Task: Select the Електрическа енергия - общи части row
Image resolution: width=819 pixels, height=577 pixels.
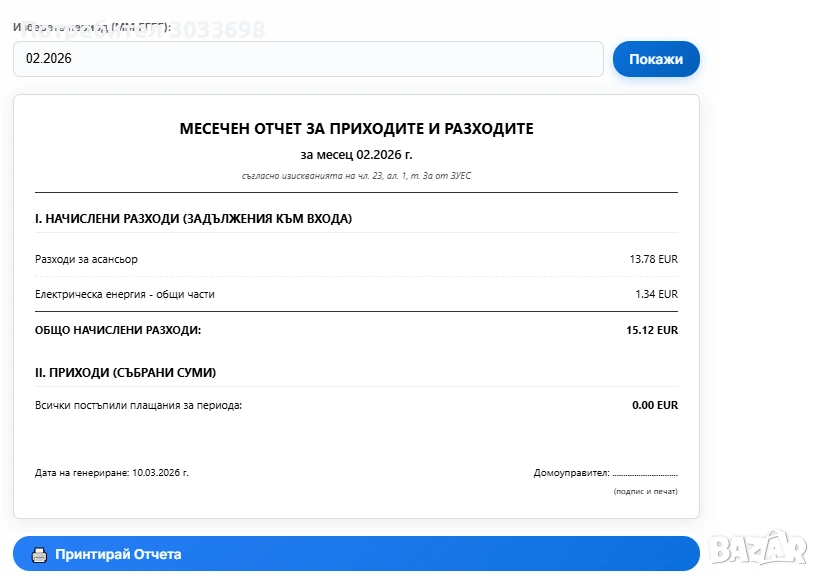Action: click(125, 294)
